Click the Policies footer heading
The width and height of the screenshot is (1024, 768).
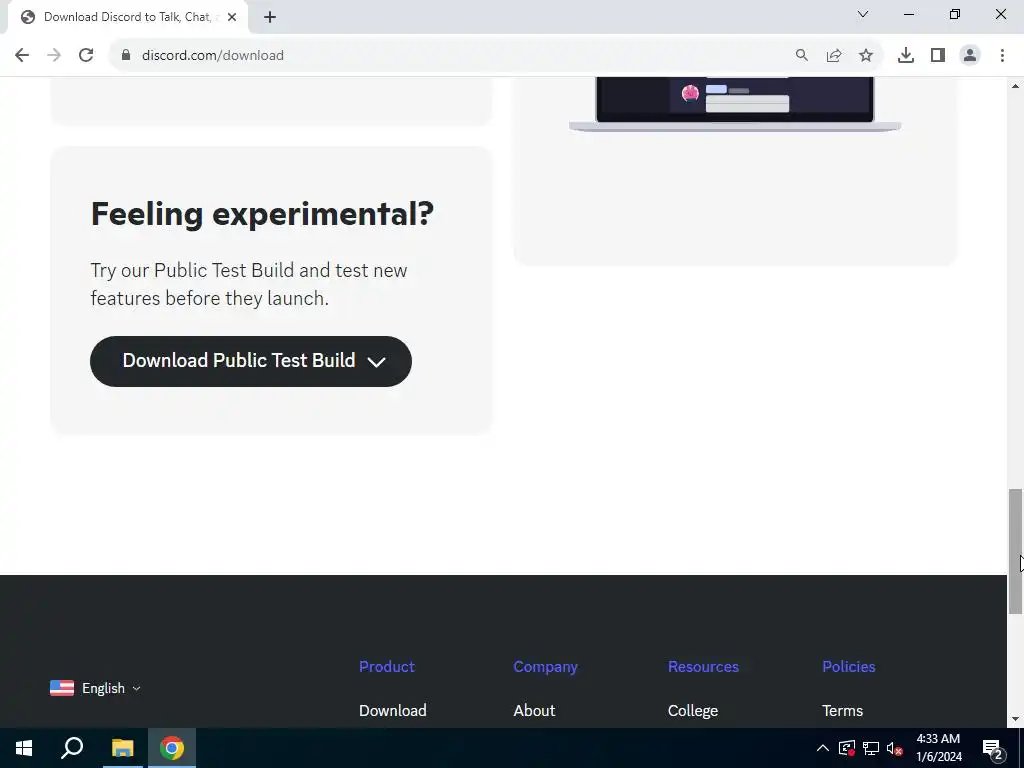coord(848,667)
